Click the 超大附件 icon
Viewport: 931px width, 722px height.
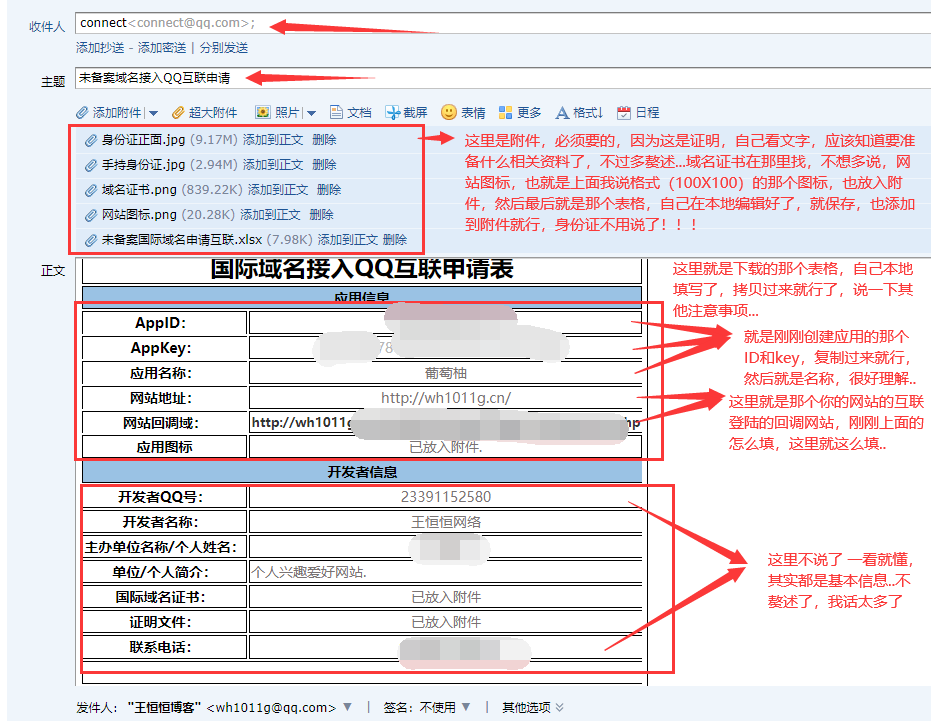click(x=178, y=113)
